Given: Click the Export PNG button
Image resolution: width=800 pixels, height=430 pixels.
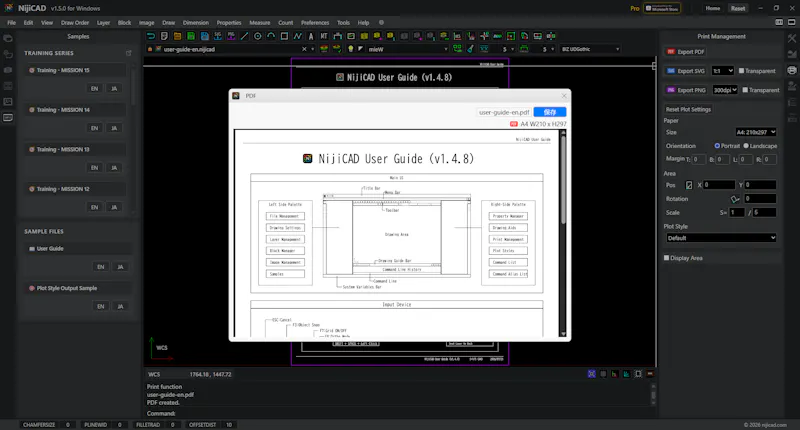Looking at the screenshot, I should click(686, 90).
